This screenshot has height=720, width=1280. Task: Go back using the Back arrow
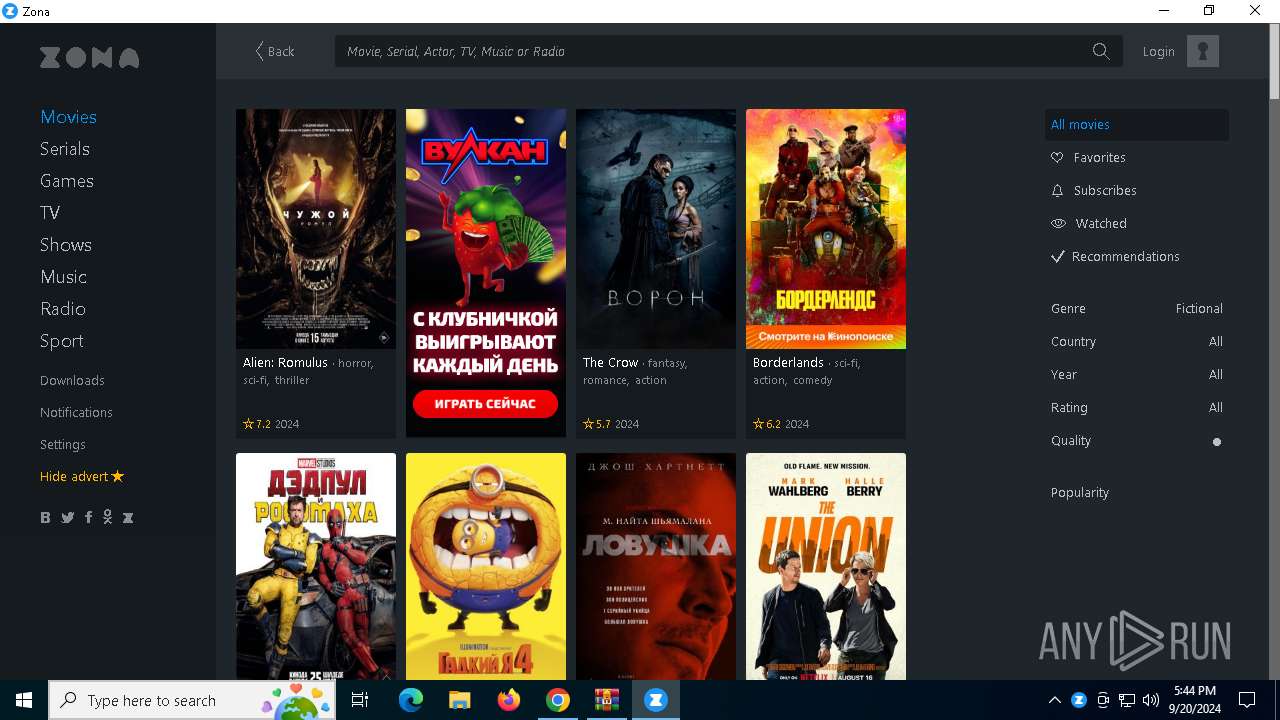(275, 51)
